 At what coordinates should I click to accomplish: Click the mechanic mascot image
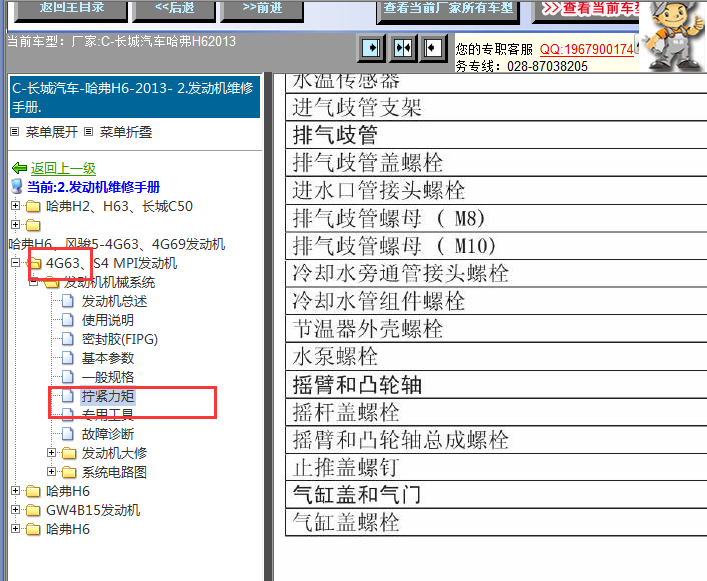673,36
